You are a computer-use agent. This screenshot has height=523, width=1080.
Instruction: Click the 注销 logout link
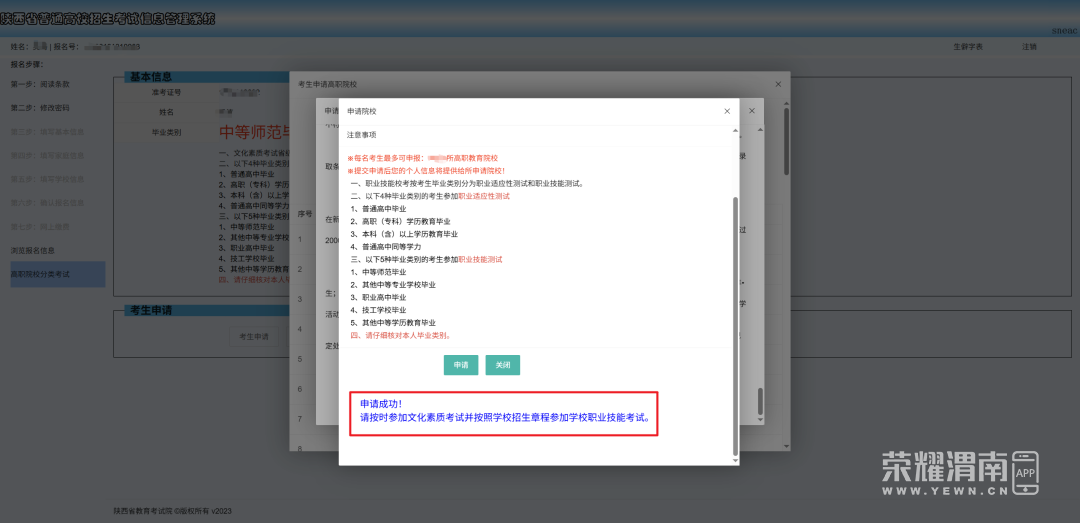tap(1029, 47)
